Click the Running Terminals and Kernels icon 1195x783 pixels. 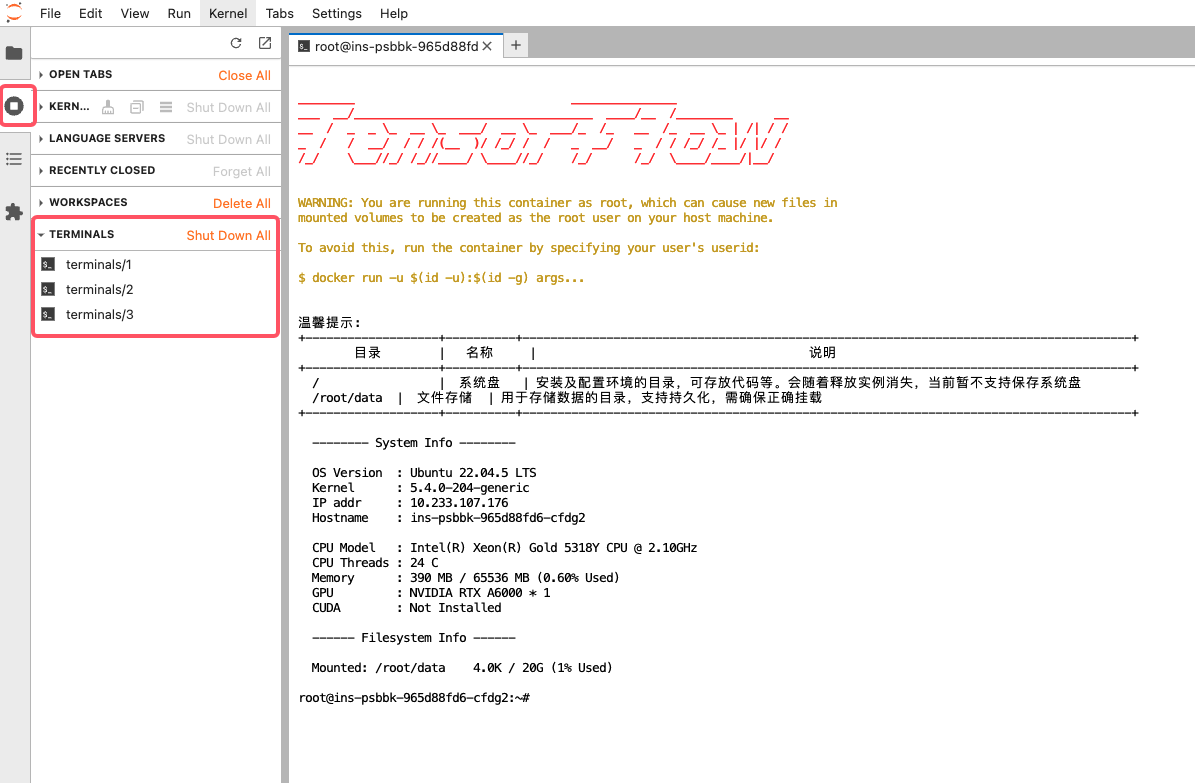14,105
